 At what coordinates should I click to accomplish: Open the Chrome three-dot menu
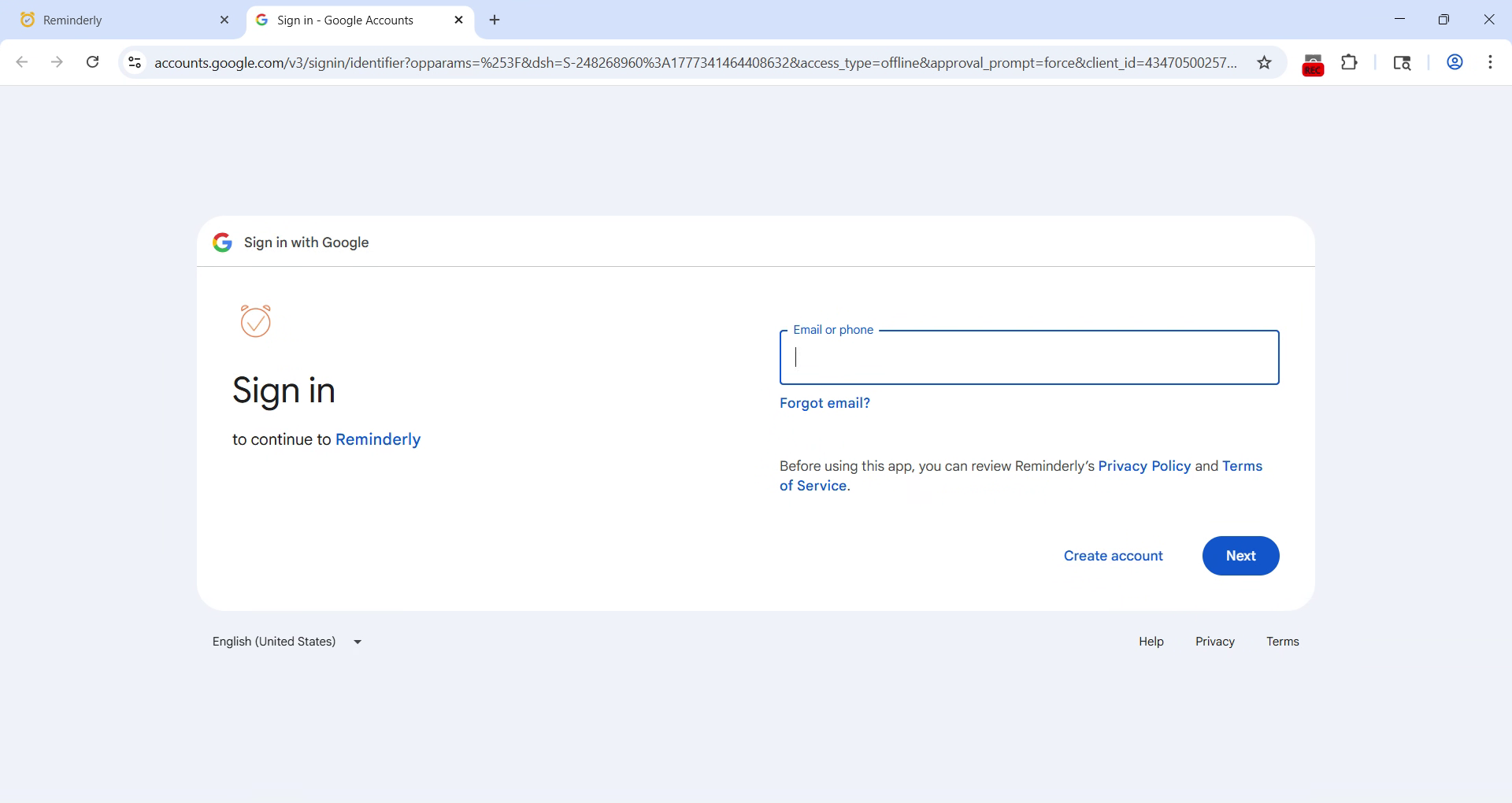click(1490, 62)
